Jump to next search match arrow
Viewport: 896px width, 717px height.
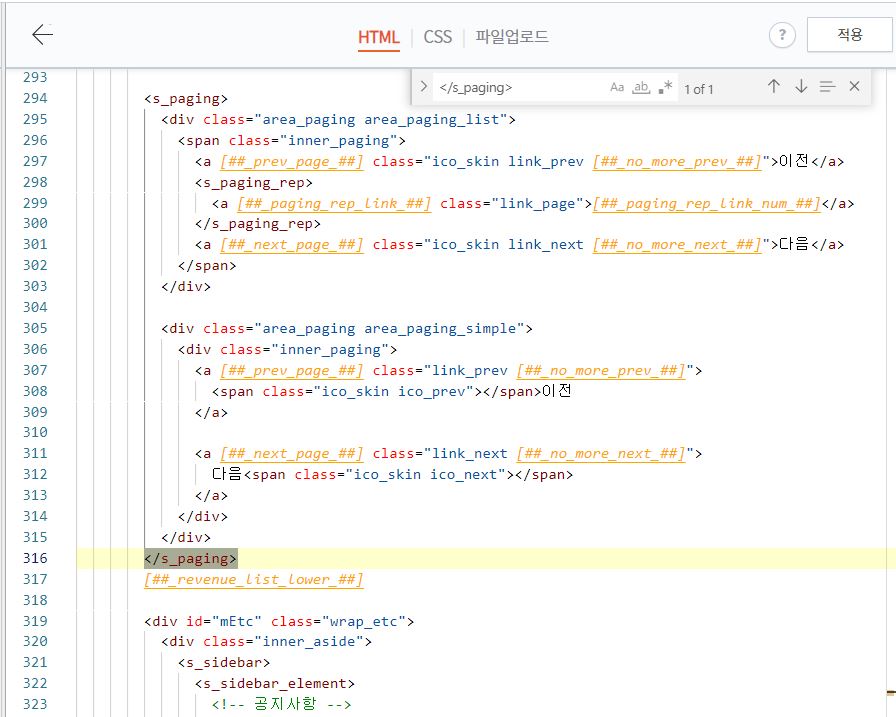pos(801,86)
